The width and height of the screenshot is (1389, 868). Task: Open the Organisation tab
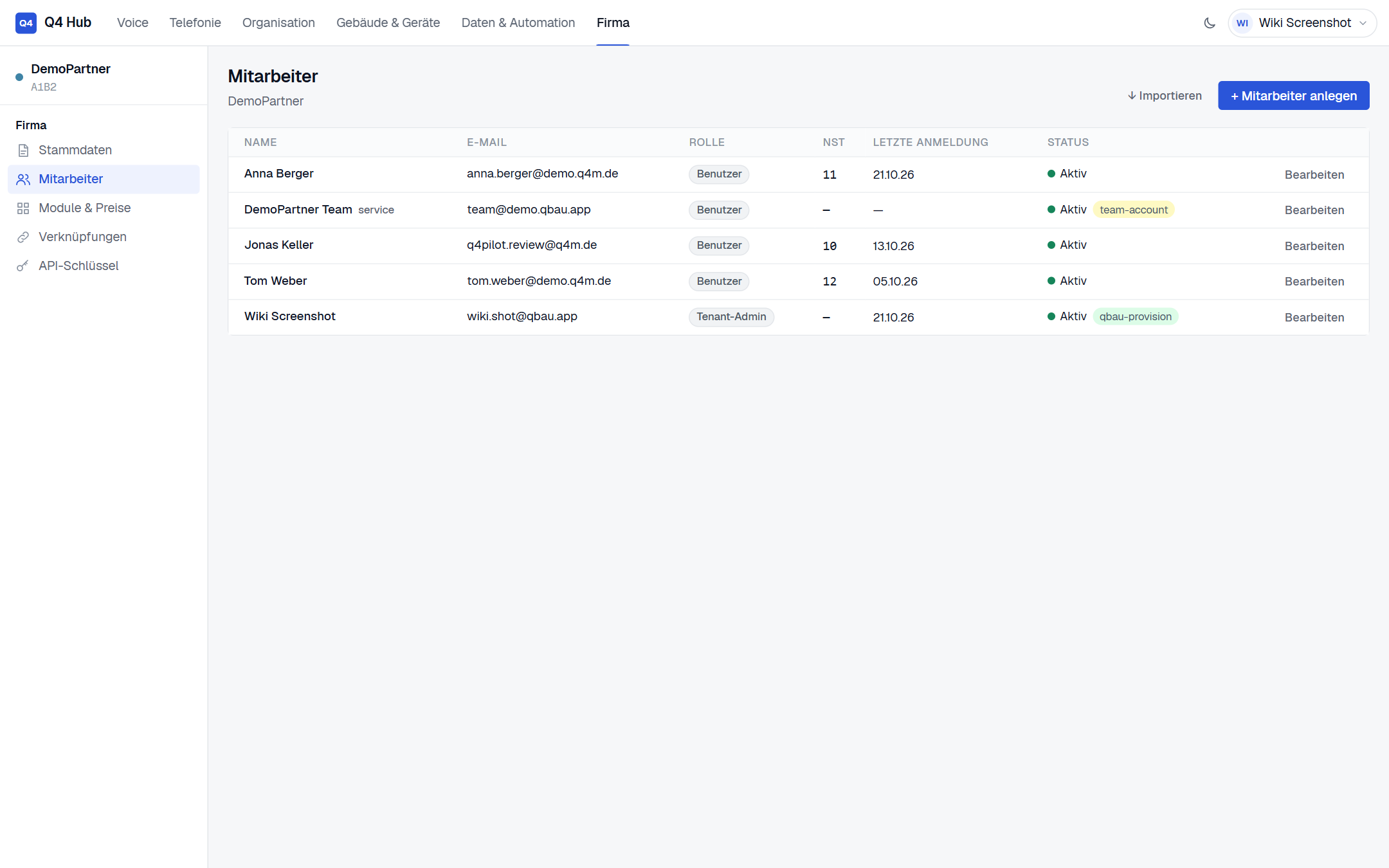(x=278, y=23)
